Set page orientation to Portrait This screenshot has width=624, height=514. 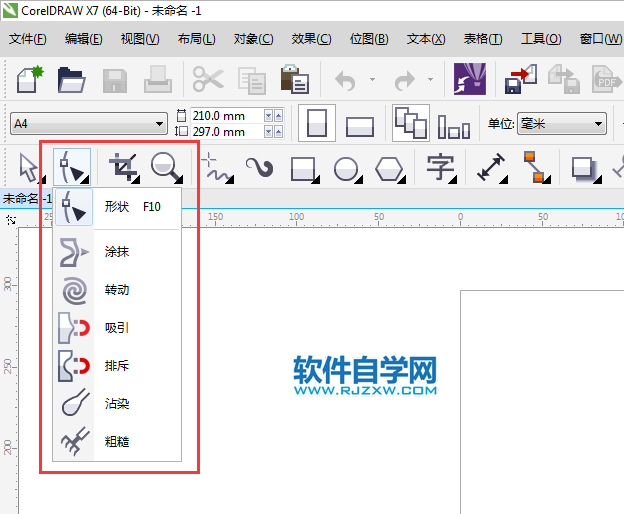[317, 123]
